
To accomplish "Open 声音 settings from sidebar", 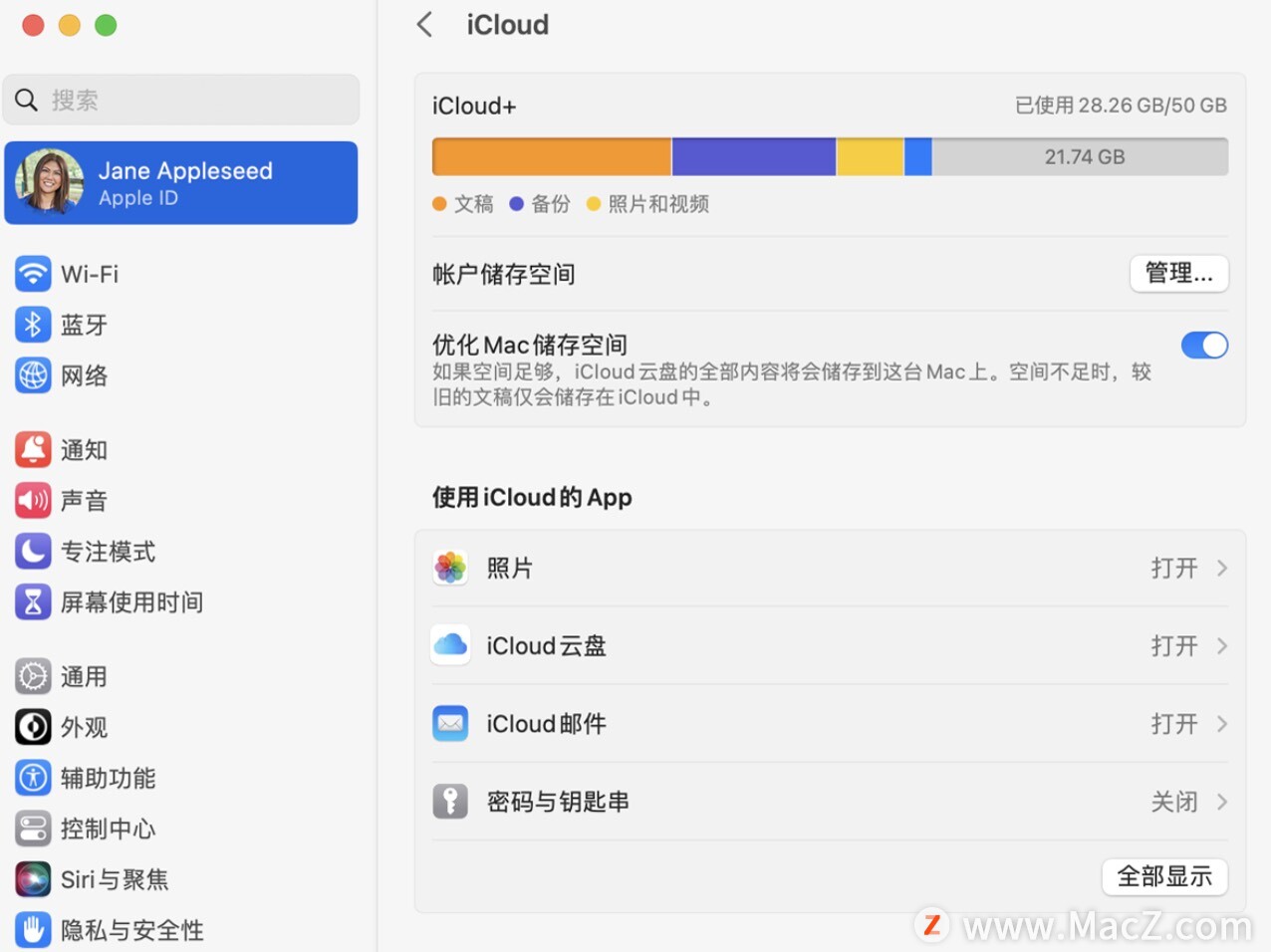I will point(180,501).
